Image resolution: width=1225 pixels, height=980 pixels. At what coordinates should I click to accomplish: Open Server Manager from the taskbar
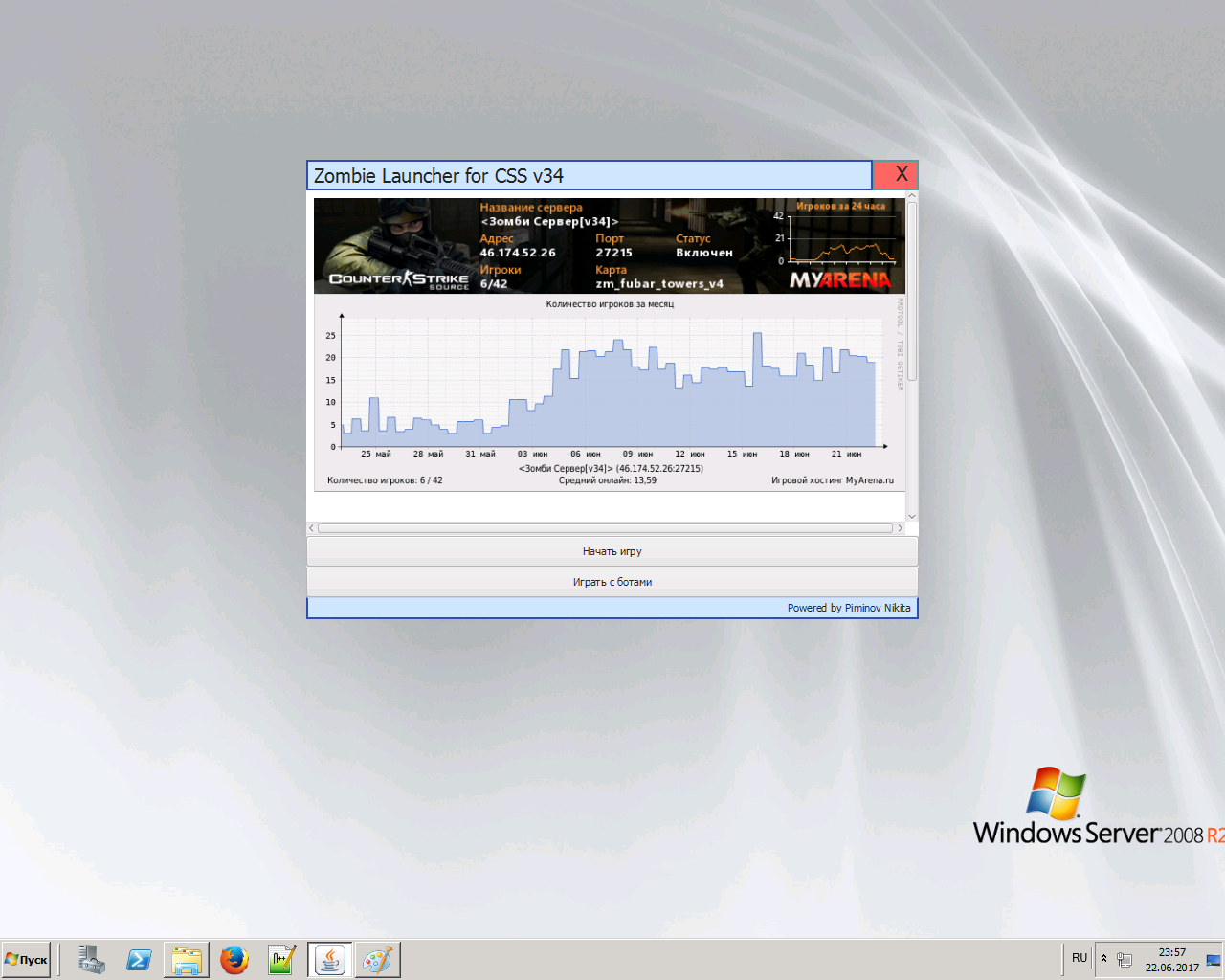(x=92, y=959)
